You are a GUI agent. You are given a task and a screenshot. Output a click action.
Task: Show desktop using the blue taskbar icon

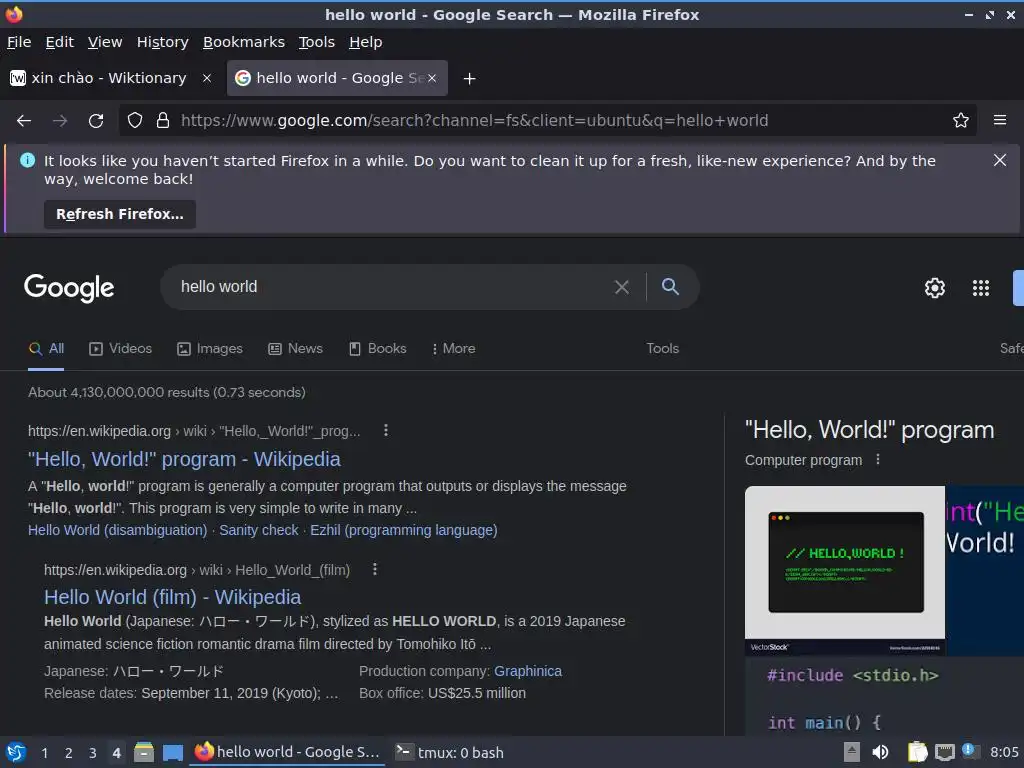click(x=172, y=753)
